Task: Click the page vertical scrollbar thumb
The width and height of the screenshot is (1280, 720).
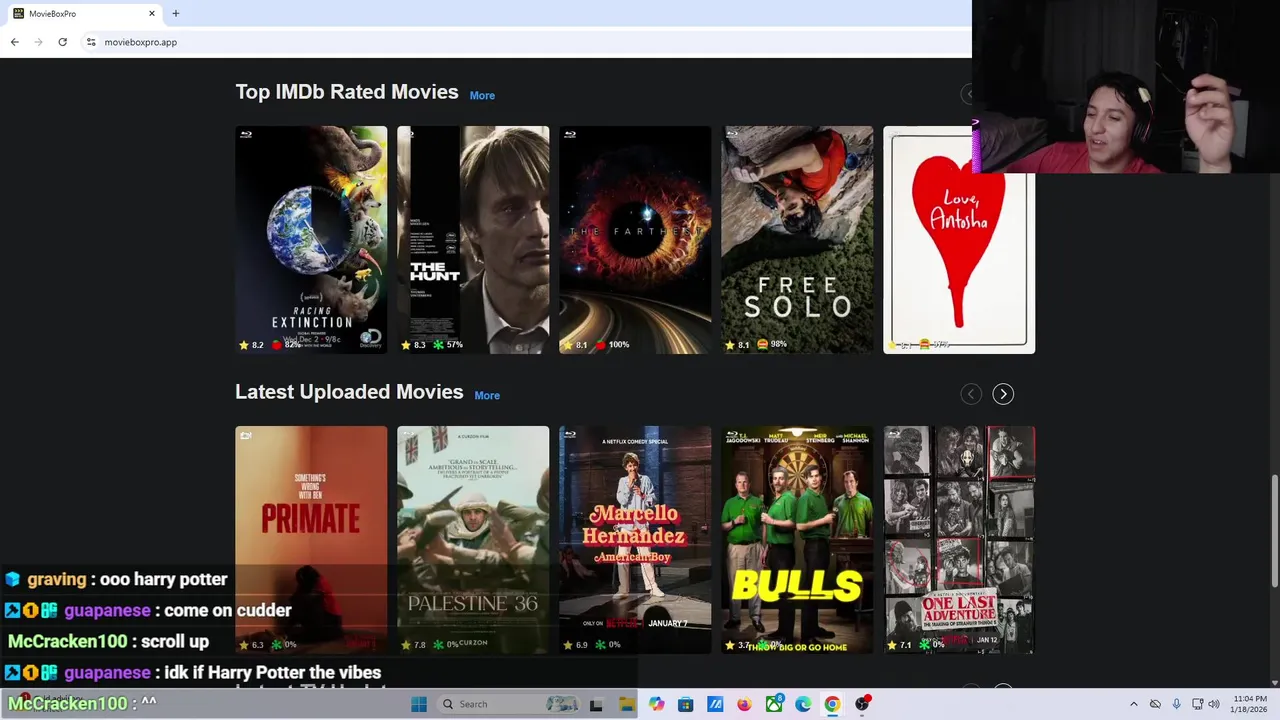Action: pyautogui.click(x=1274, y=531)
